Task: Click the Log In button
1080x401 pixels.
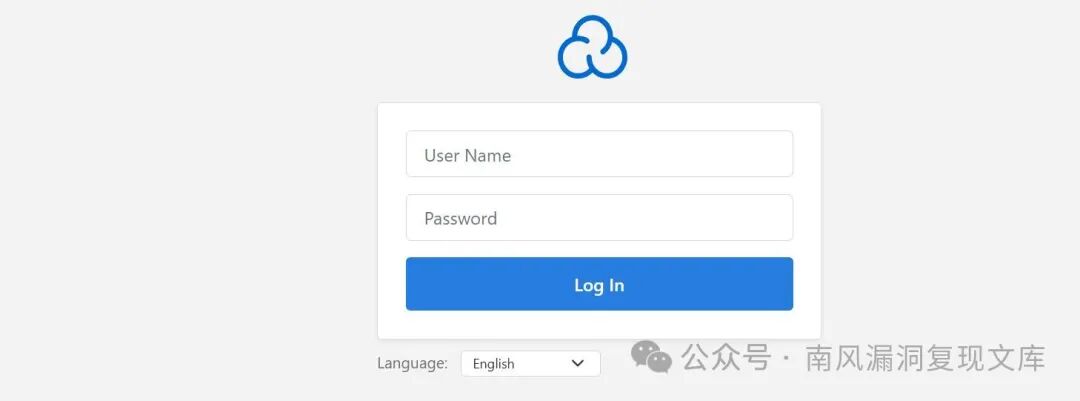Action: coord(599,284)
